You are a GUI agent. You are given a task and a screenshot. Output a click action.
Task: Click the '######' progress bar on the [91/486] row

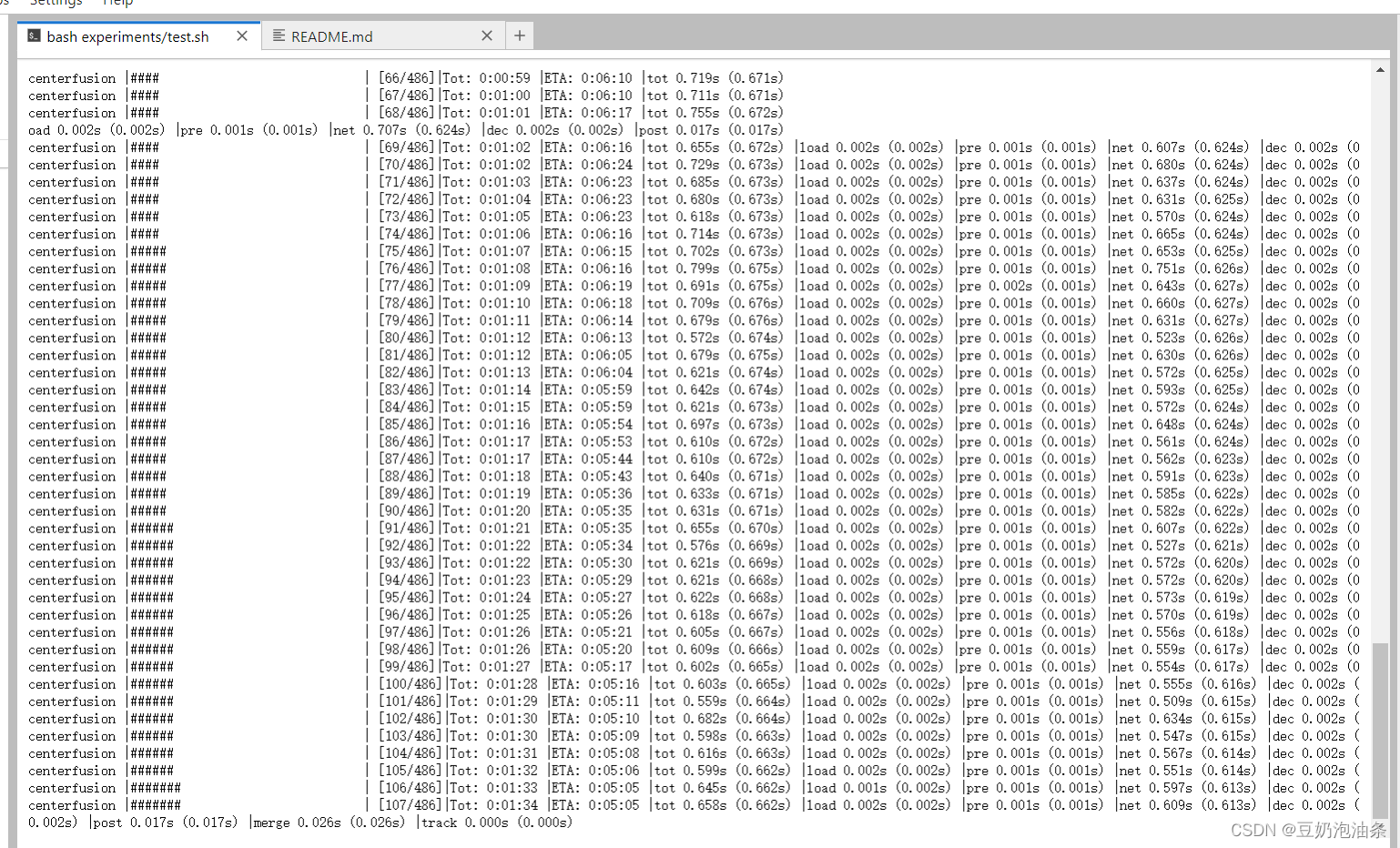(x=152, y=528)
